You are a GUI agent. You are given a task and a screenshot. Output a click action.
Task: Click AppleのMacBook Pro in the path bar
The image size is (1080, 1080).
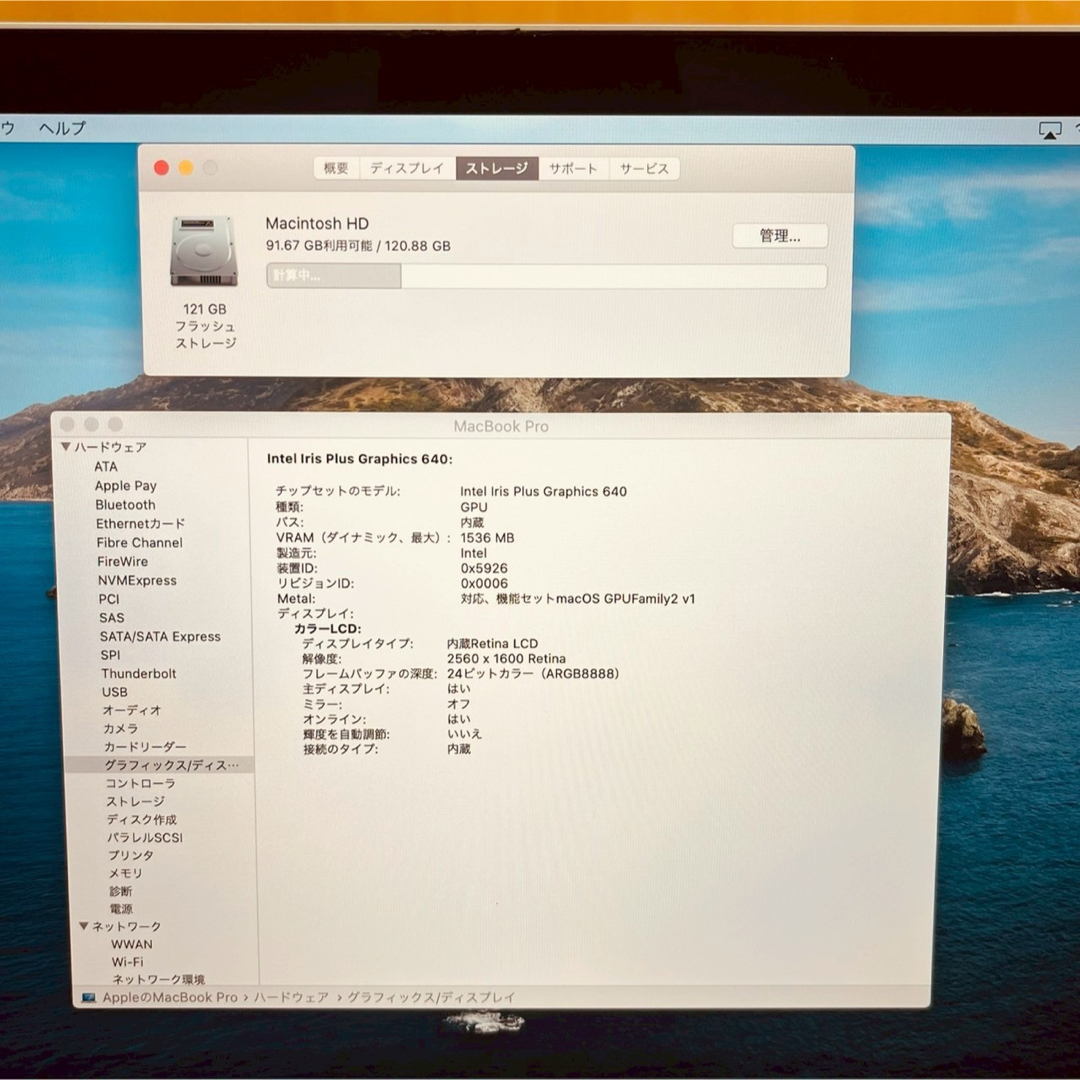click(x=170, y=997)
